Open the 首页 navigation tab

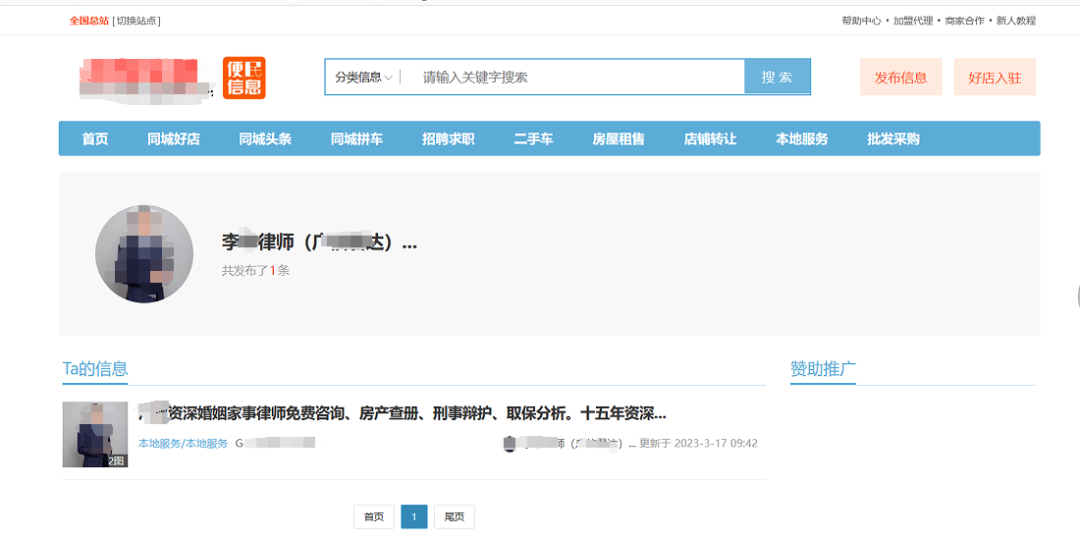click(x=95, y=139)
